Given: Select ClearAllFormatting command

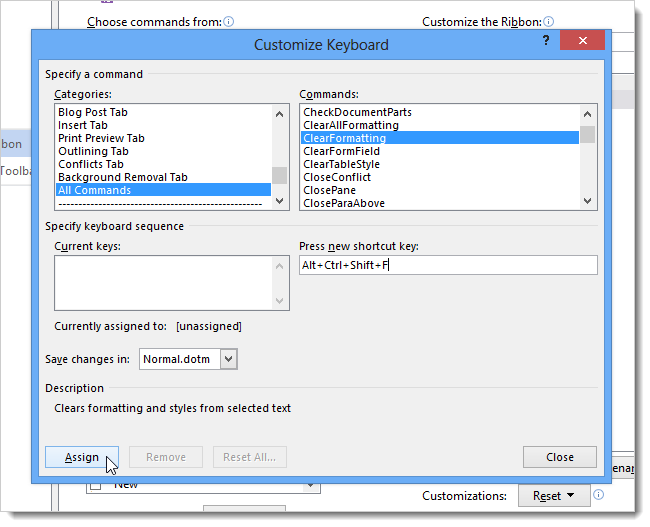Looking at the screenshot, I should tap(440, 125).
